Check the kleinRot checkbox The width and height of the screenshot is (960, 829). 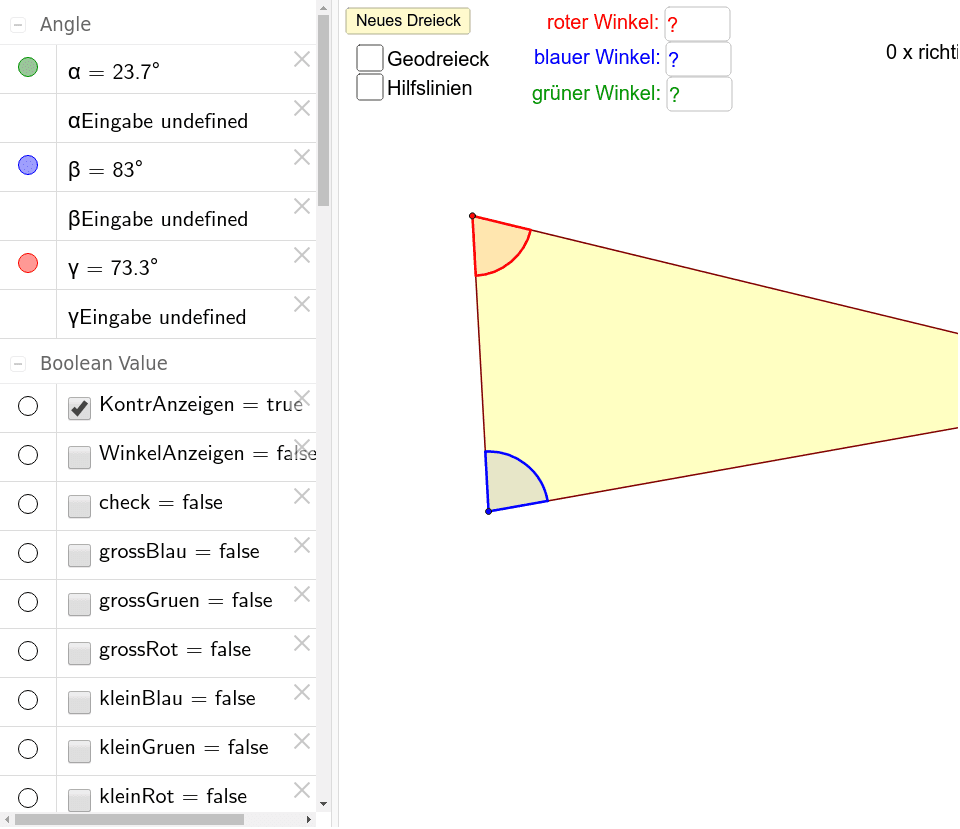pos(80,800)
